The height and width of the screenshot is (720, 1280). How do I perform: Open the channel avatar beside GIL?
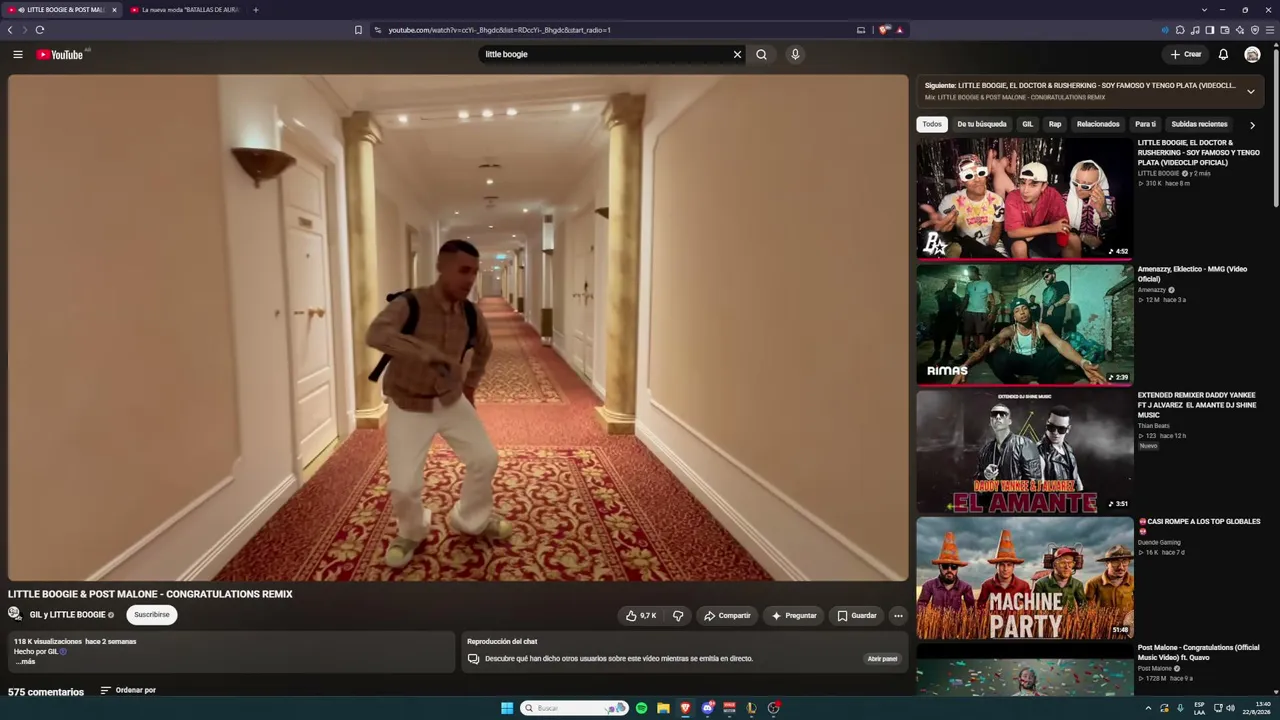click(x=15, y=614)
